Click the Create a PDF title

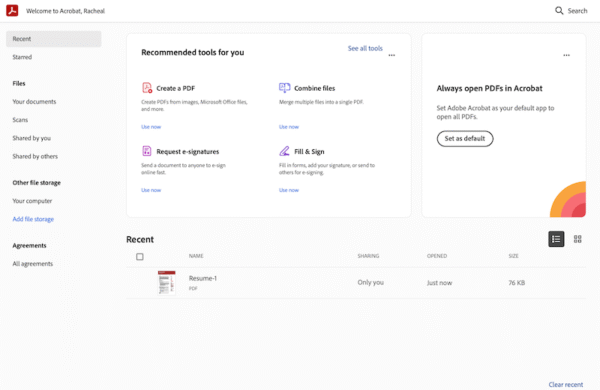176,88
